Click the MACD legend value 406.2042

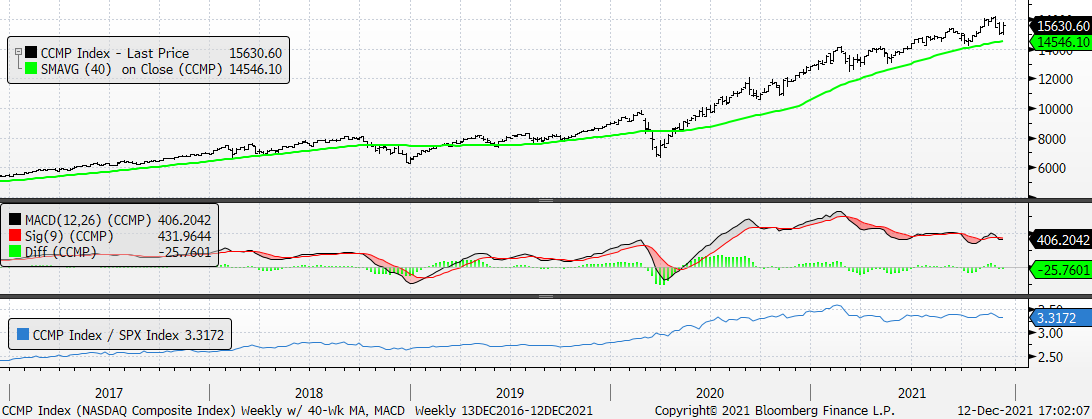pos(185,220)
